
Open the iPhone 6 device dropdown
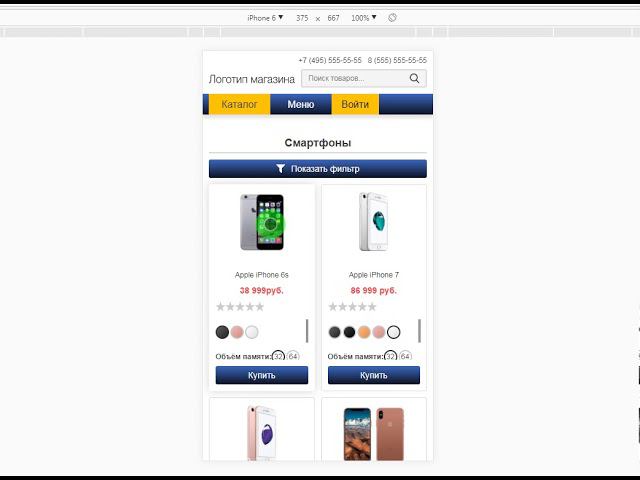pos(265,18)
